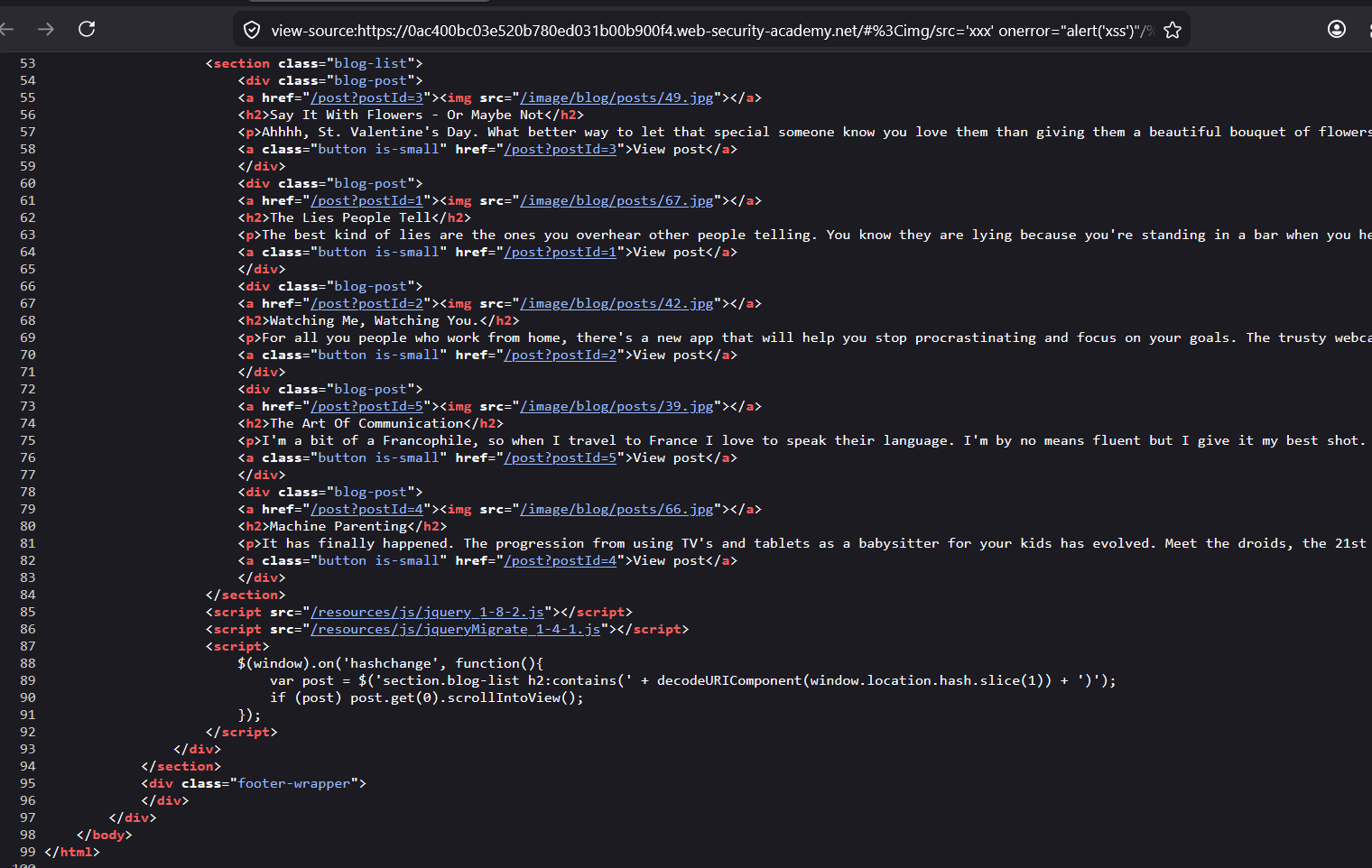Open the /post?postId=1 link on line 61
This screenshot has height=868, width=1372.
point(366,200)
